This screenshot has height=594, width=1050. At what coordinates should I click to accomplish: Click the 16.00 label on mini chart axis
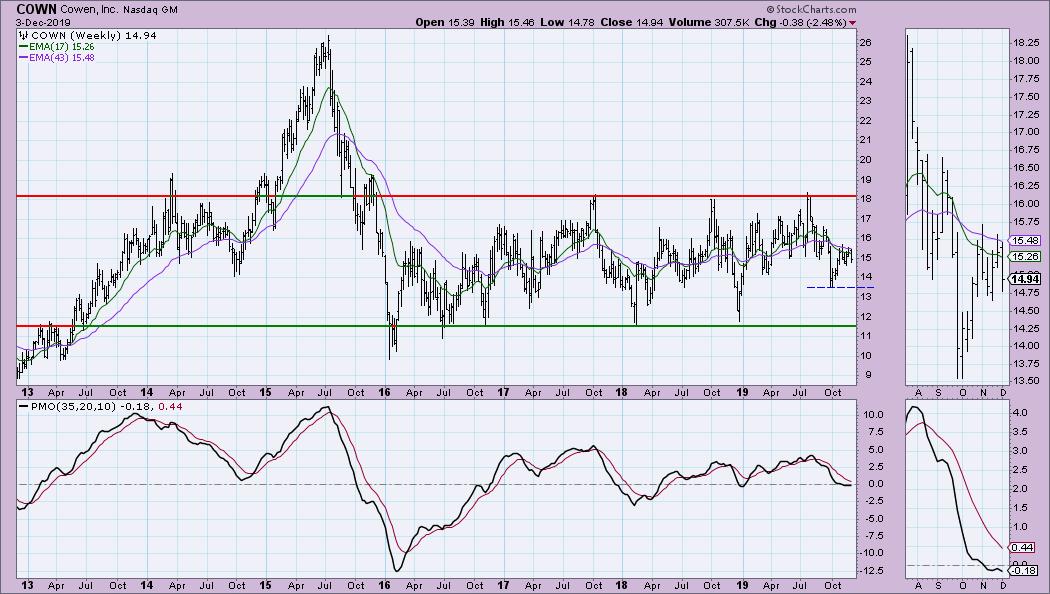[x=1025, y=204]
